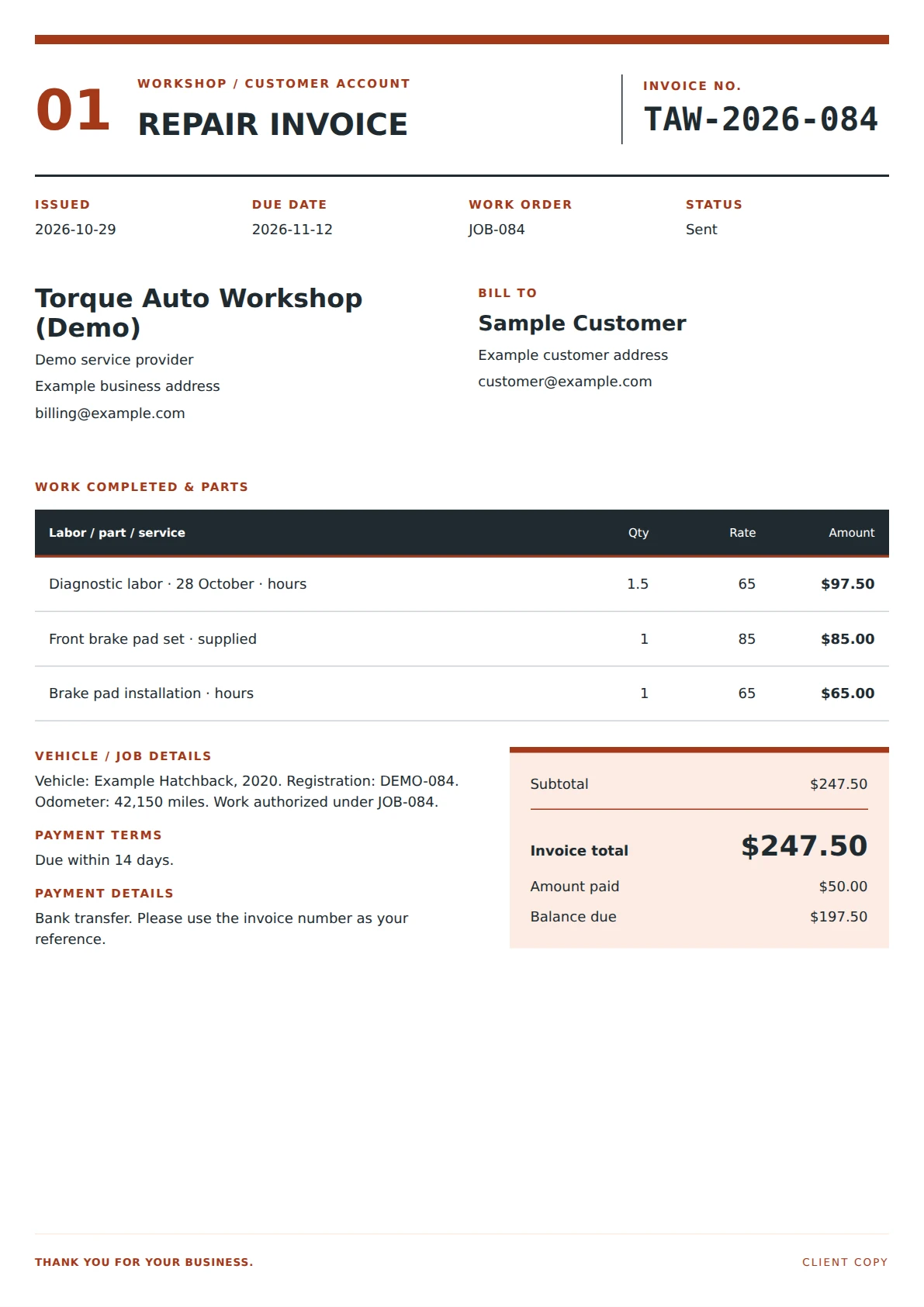924x1307 pixels.
Task: Click the Due within 14 days text
Action: point(104,860)
